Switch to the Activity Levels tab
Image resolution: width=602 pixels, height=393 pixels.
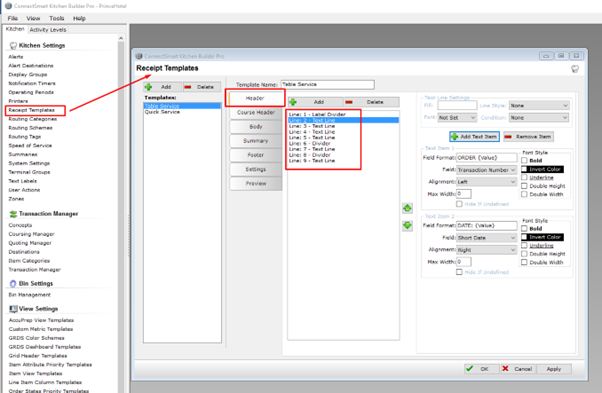coord(48,30)
